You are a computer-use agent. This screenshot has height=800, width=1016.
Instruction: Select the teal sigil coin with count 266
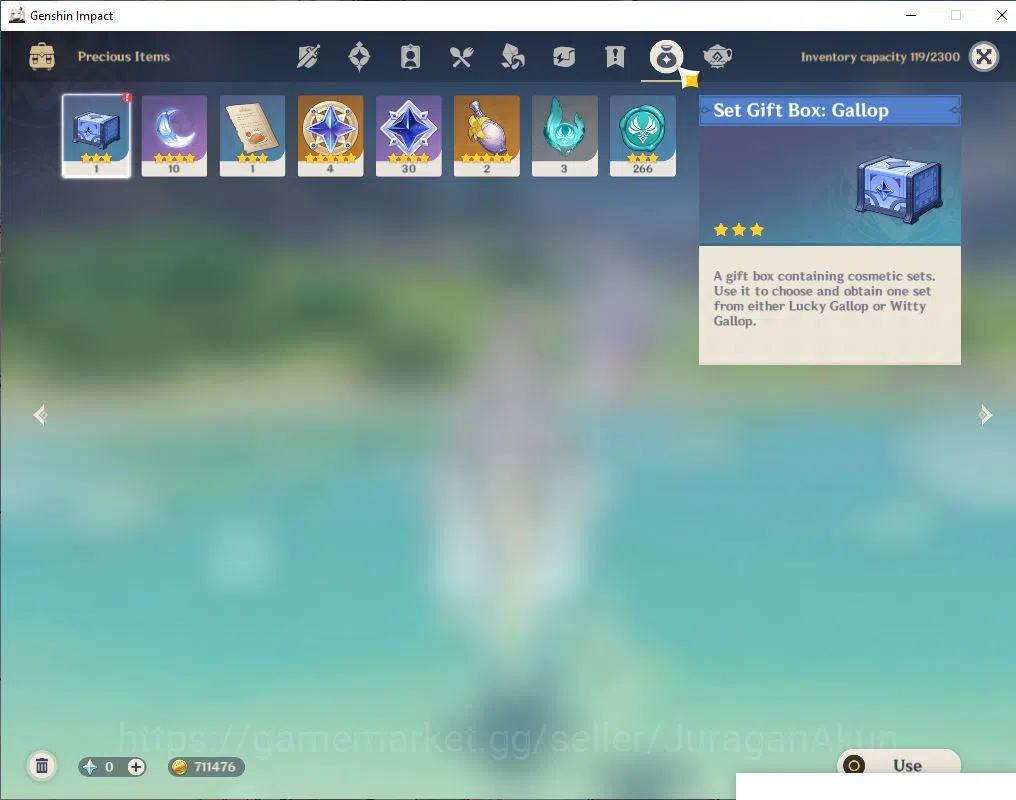point(643,136)
